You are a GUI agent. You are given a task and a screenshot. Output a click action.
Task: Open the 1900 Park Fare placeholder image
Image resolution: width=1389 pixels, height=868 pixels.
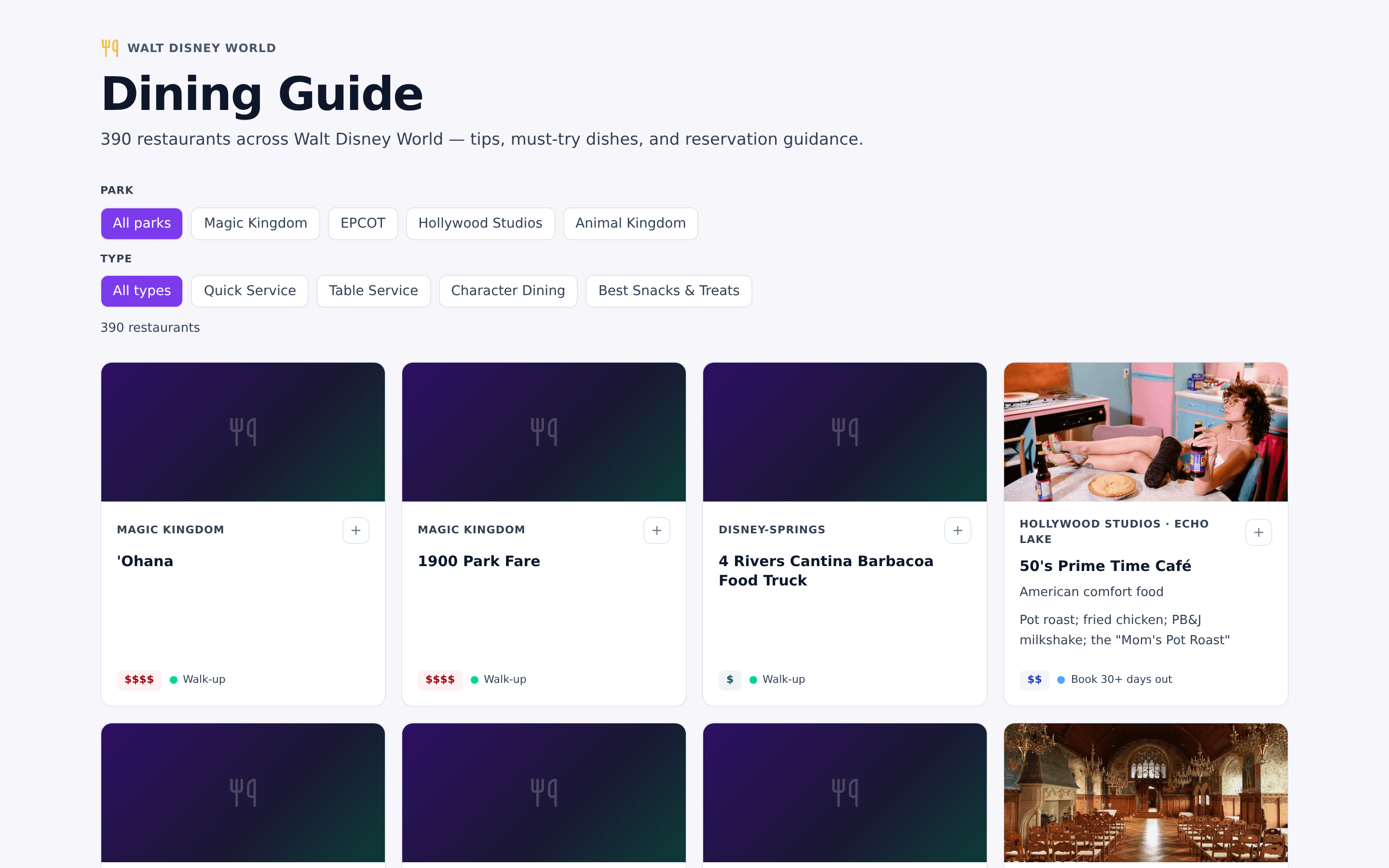pos(544,432)
